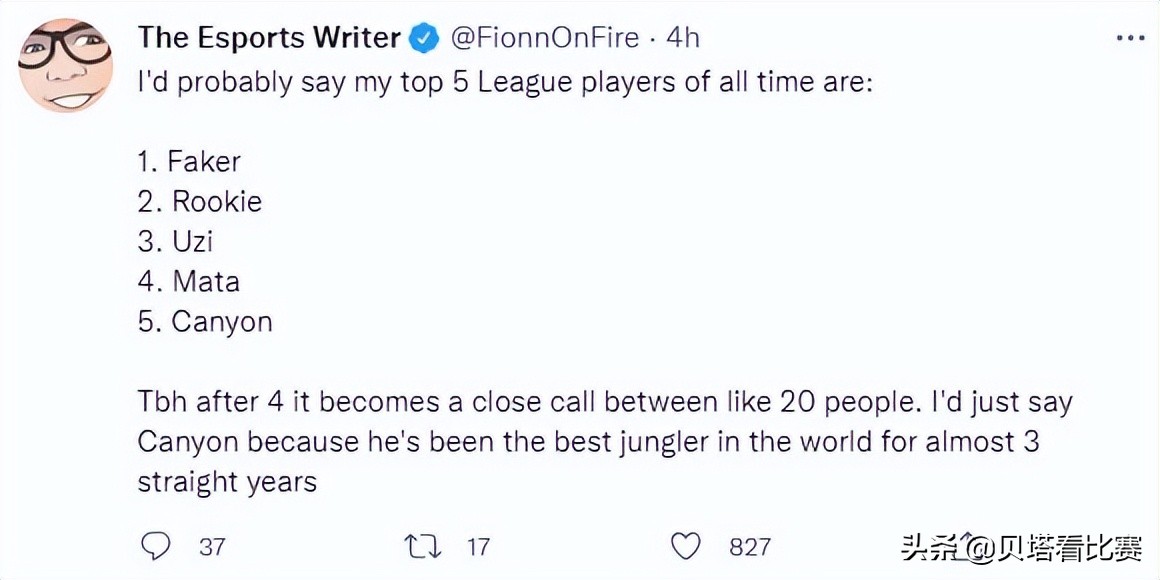This screenshot has height=580, width=1160.
Task: Click the tweet's opening line about top 5 players
Action: [505, 82]
